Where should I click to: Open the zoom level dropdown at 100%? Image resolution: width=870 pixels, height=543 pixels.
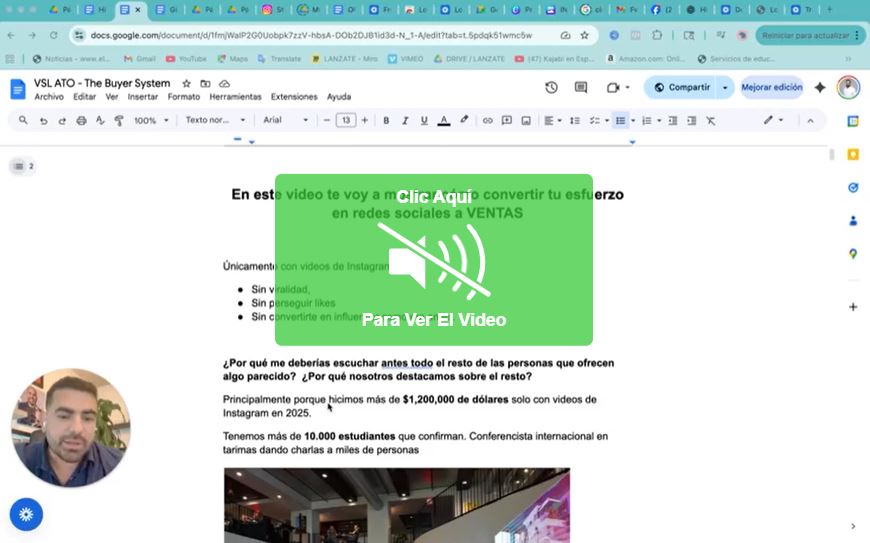pos(151,120)
